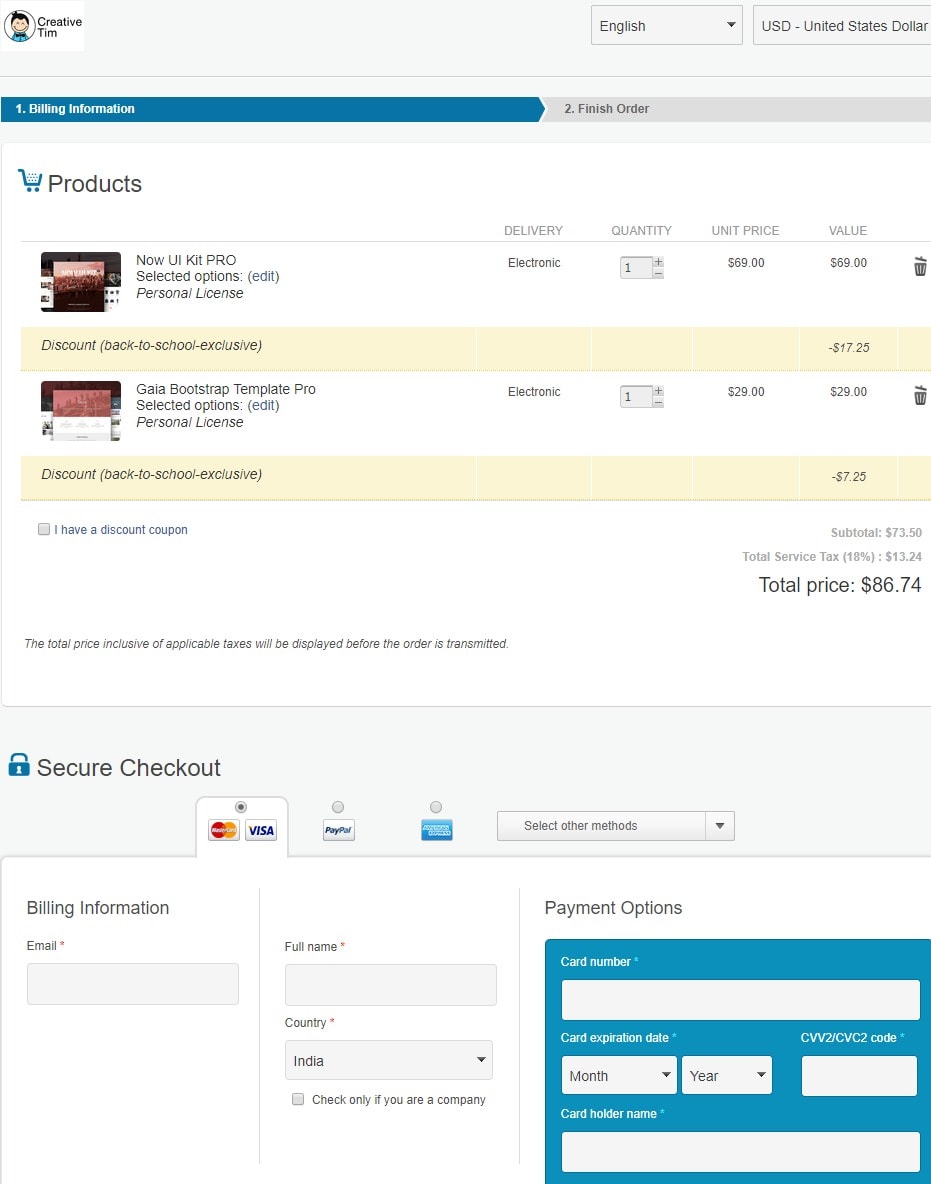931x1184 pixels.
Task: Open Gaia Bootstrap Template Pro thumbnail
Action: pyautogui.click(x=81, y=411)
